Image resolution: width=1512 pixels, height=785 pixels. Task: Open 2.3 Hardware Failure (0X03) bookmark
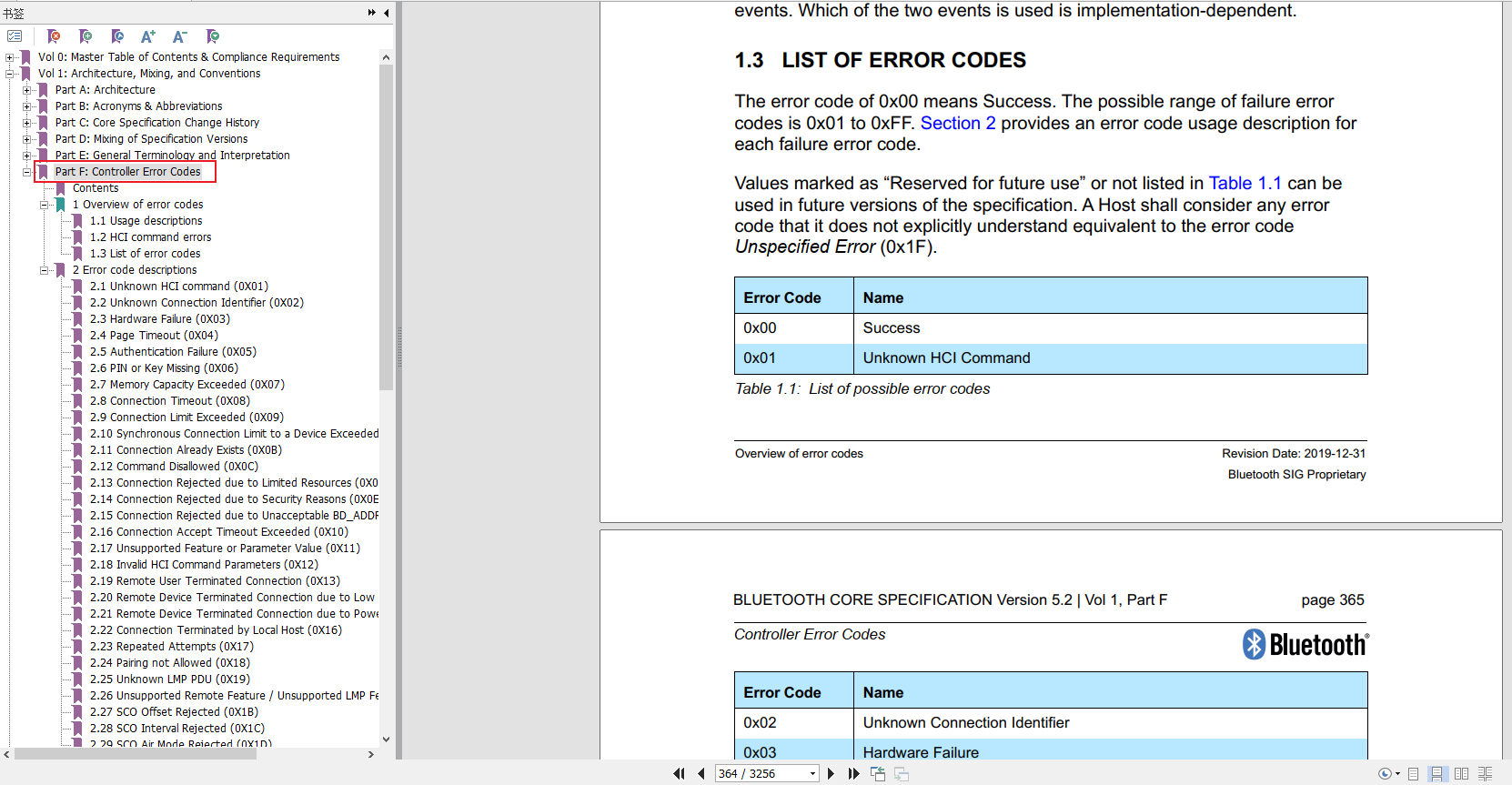coord(160,319)
